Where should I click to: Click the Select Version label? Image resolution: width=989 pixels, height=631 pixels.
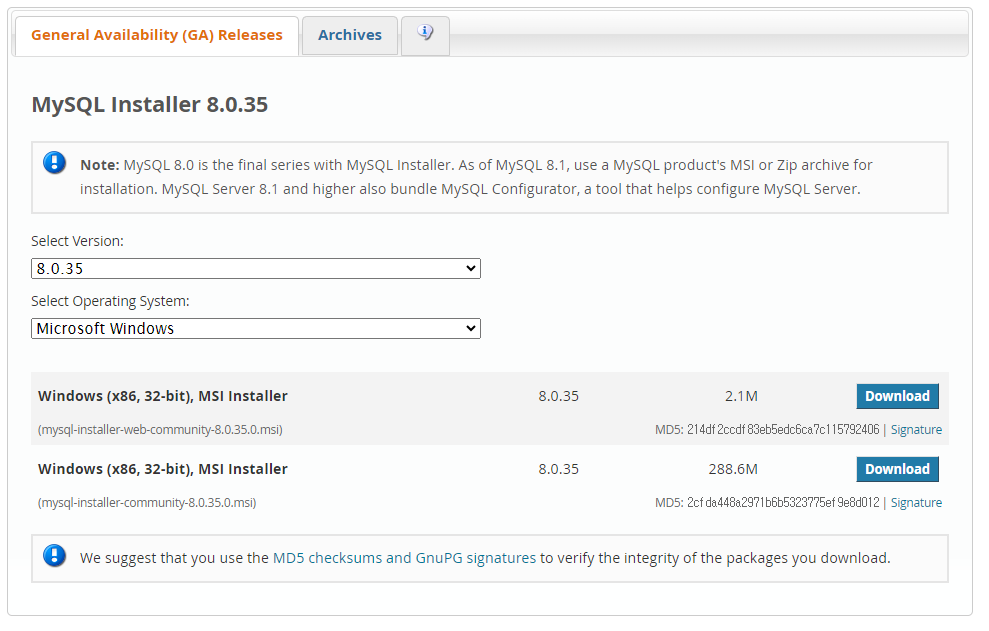[77, 241]
